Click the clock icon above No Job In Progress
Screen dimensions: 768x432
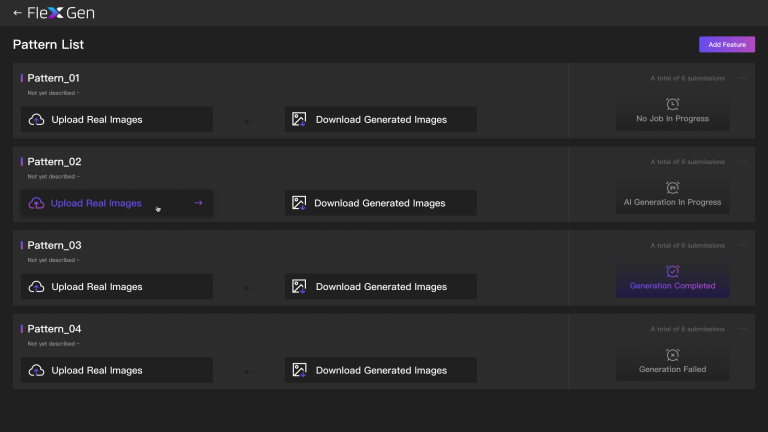click(672, 103)
